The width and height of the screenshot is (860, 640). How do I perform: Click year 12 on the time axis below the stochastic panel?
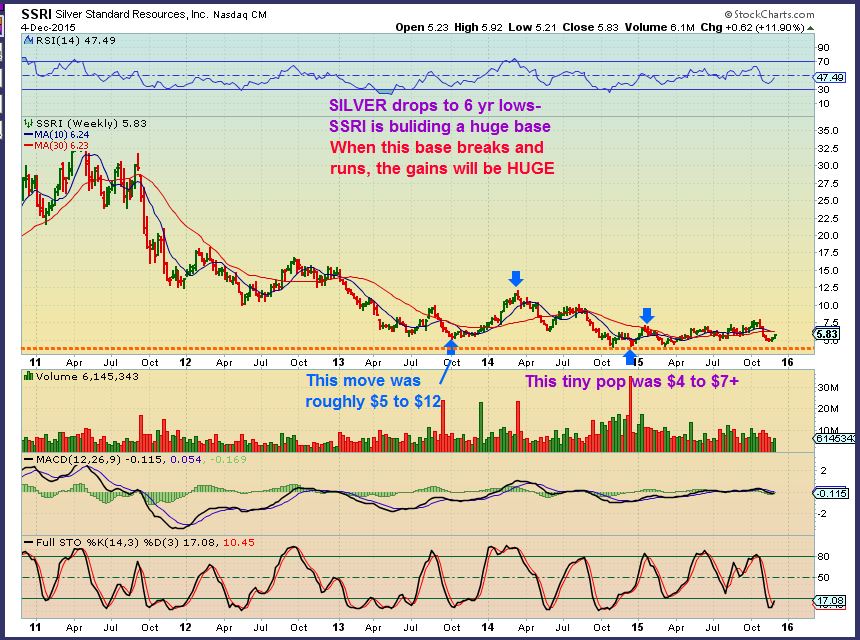pyautogui.click(x=185, y=627)
